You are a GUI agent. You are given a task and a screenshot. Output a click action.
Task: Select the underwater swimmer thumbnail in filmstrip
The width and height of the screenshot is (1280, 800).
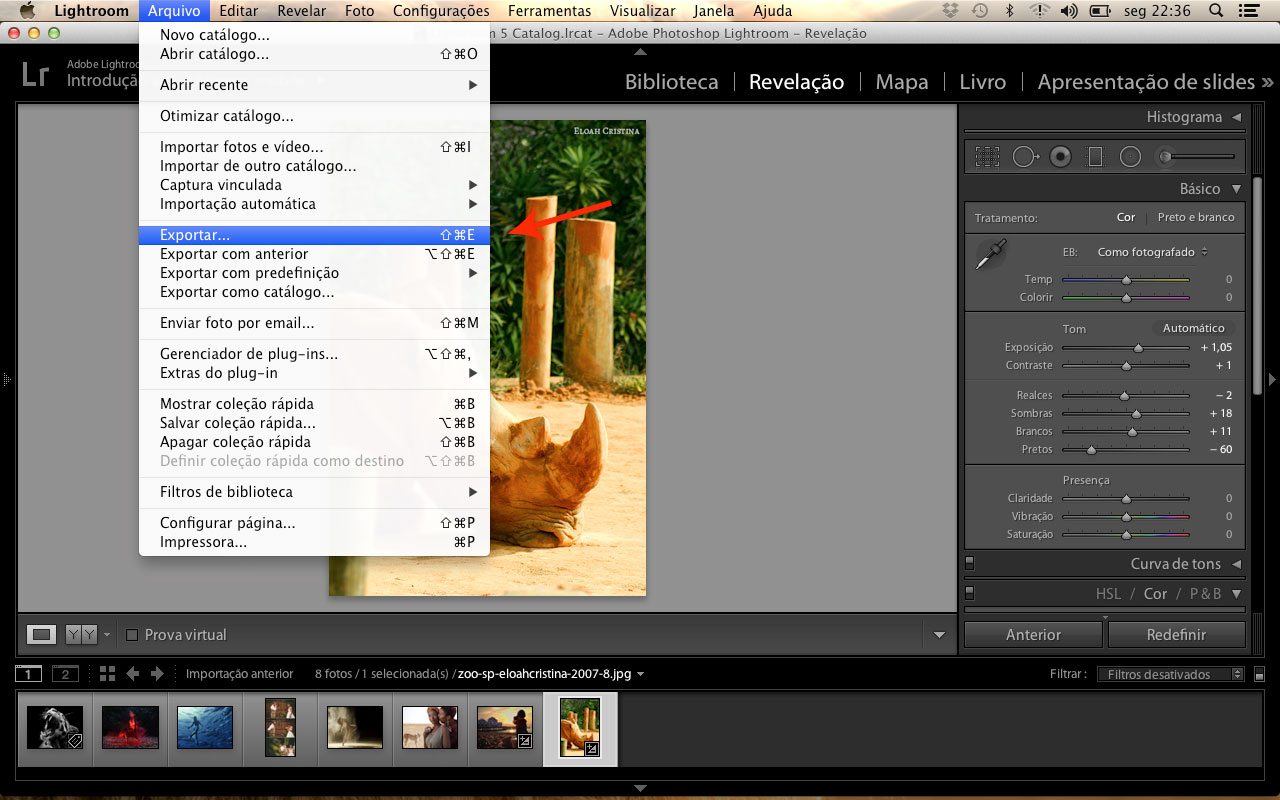(x=205, y=727)
